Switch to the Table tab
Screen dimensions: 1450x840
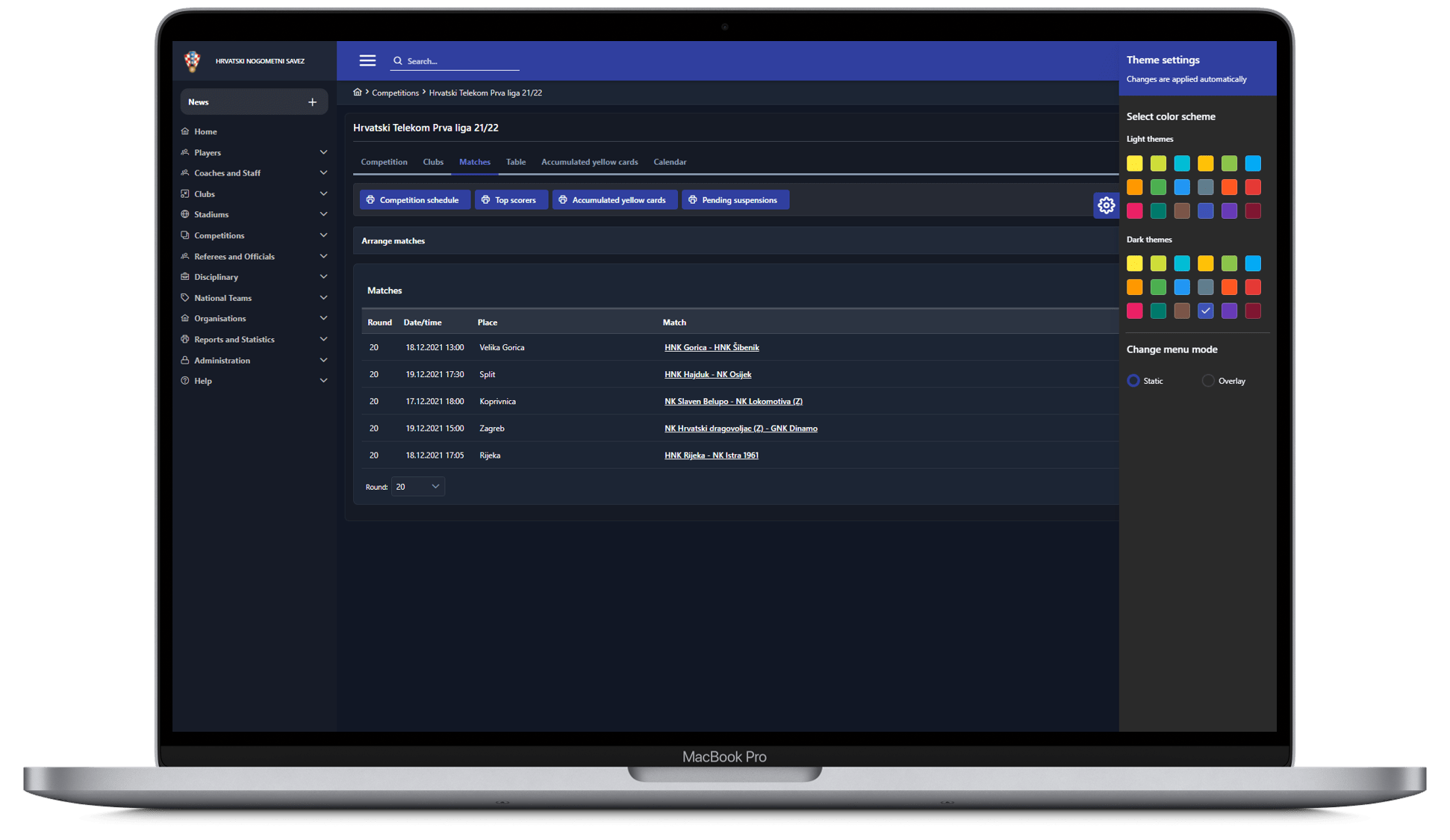pos(516,162)
